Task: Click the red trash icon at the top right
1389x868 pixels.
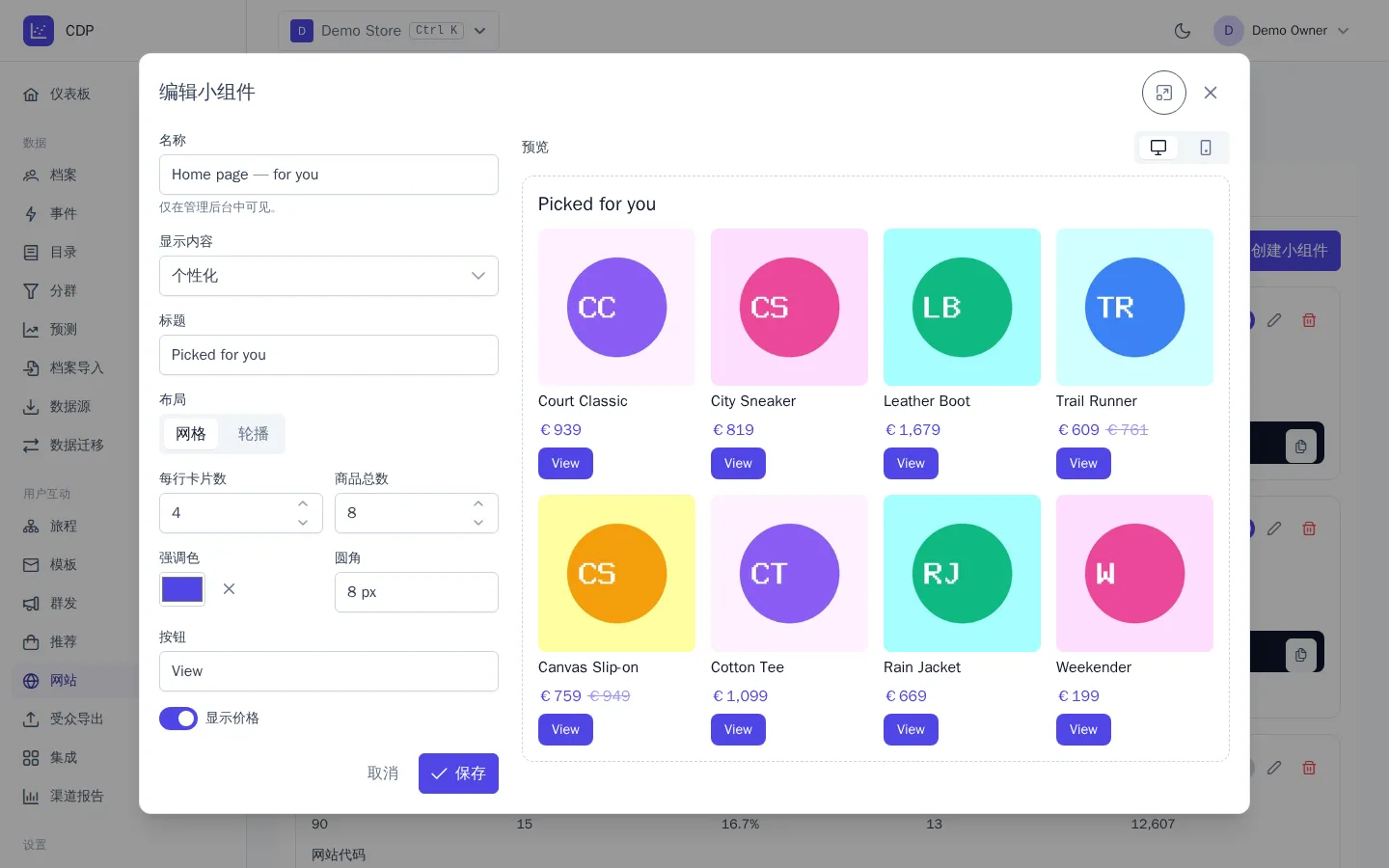Action: point(1309,320)
